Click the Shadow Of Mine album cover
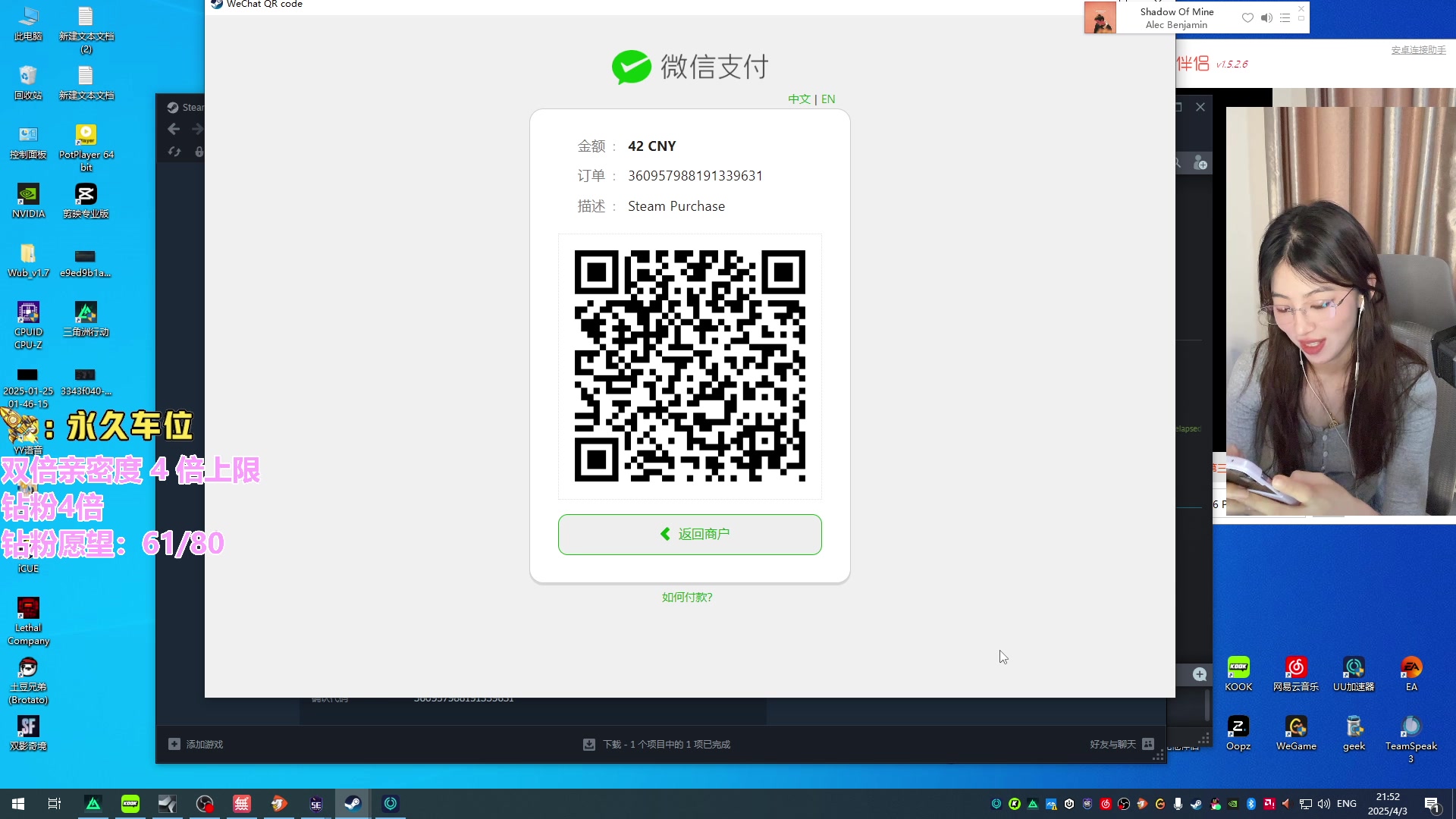This screenshot has width=1456, height=819. pos(1100,17)
